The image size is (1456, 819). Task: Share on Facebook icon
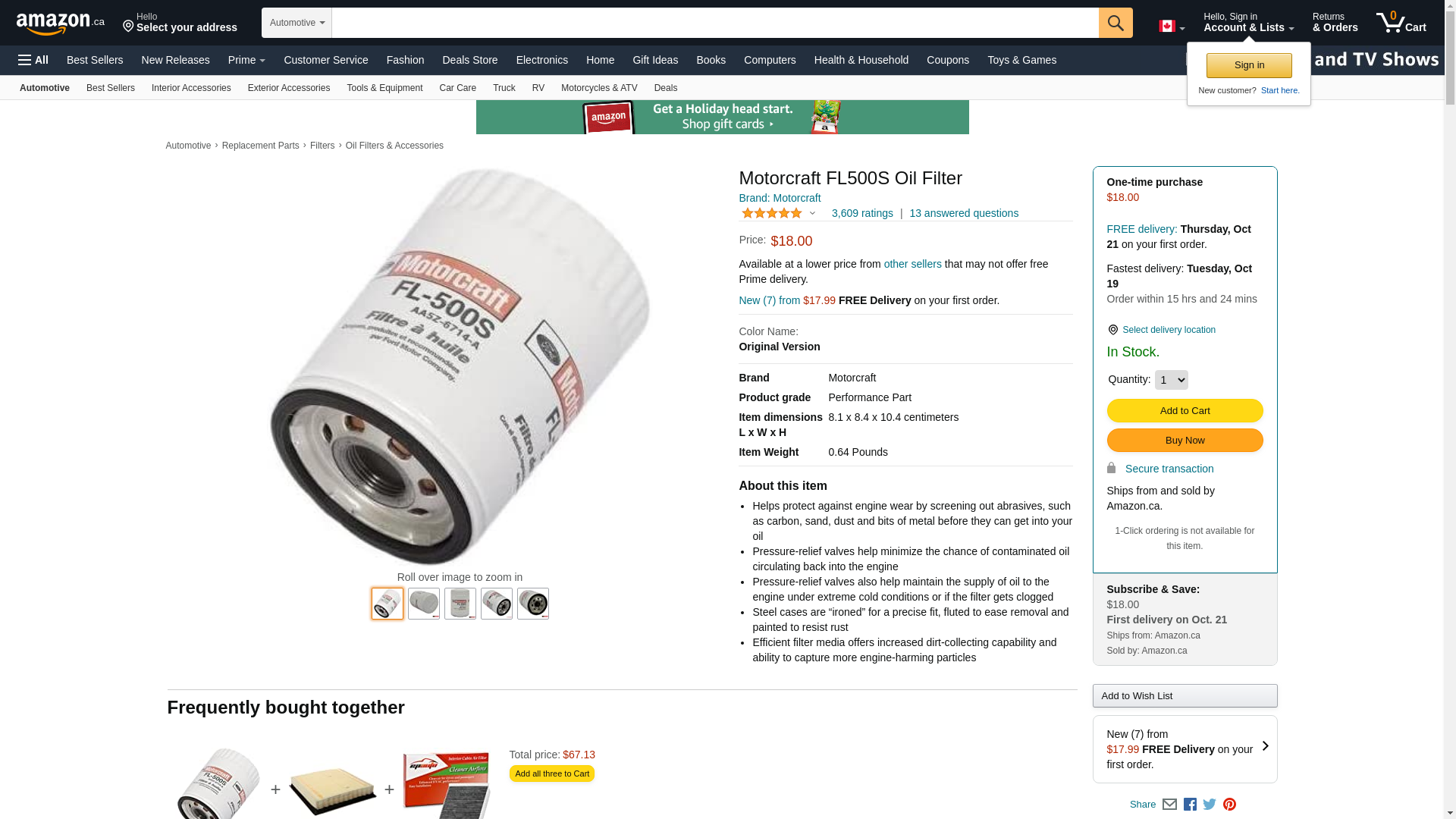[1190, 805]
